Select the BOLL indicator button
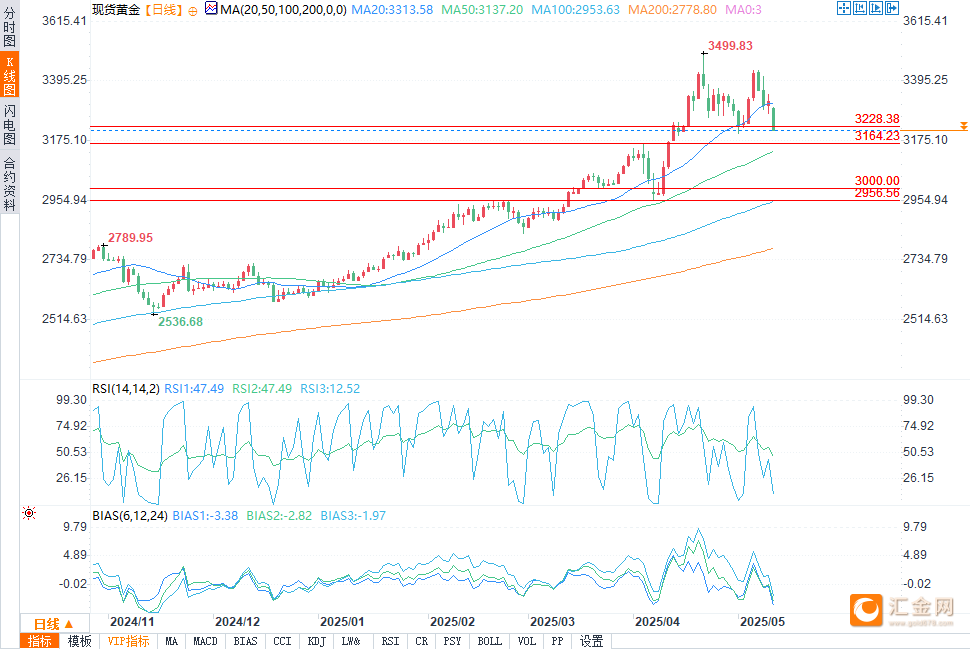This screenshot has width=970, height=649. click(x=489, y=641)
